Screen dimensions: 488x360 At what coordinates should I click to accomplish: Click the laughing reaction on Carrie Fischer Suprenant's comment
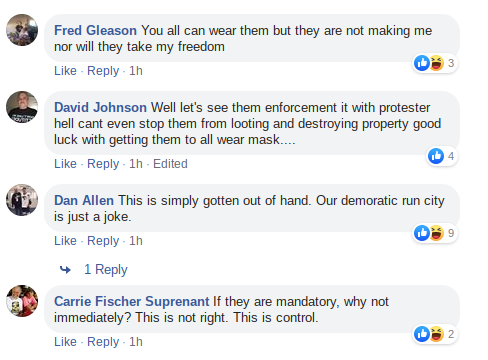click(x=436, y=334)
